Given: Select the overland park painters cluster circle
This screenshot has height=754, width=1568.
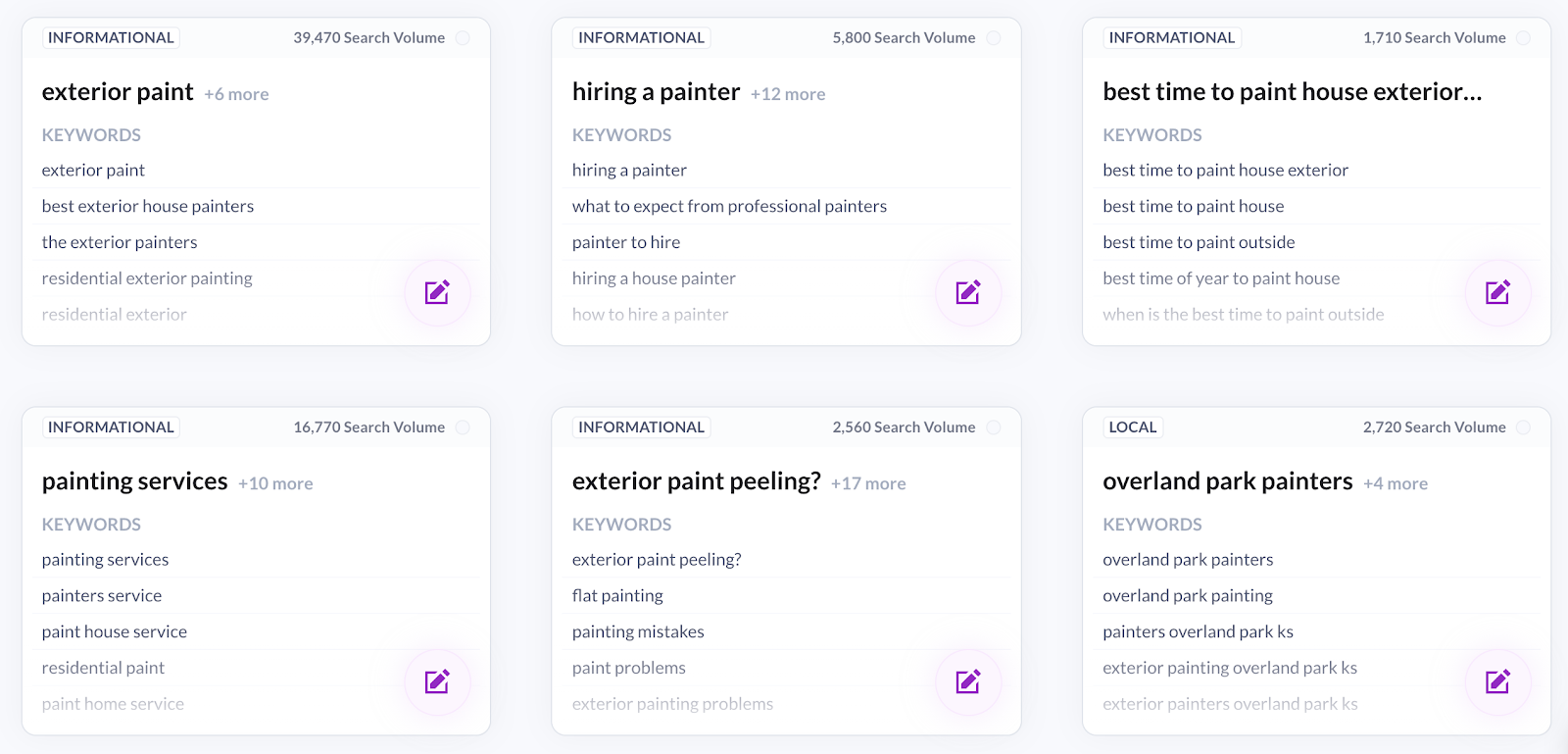Looking at the screenshot, I should pyautogui.click(x=1524, y=427).
